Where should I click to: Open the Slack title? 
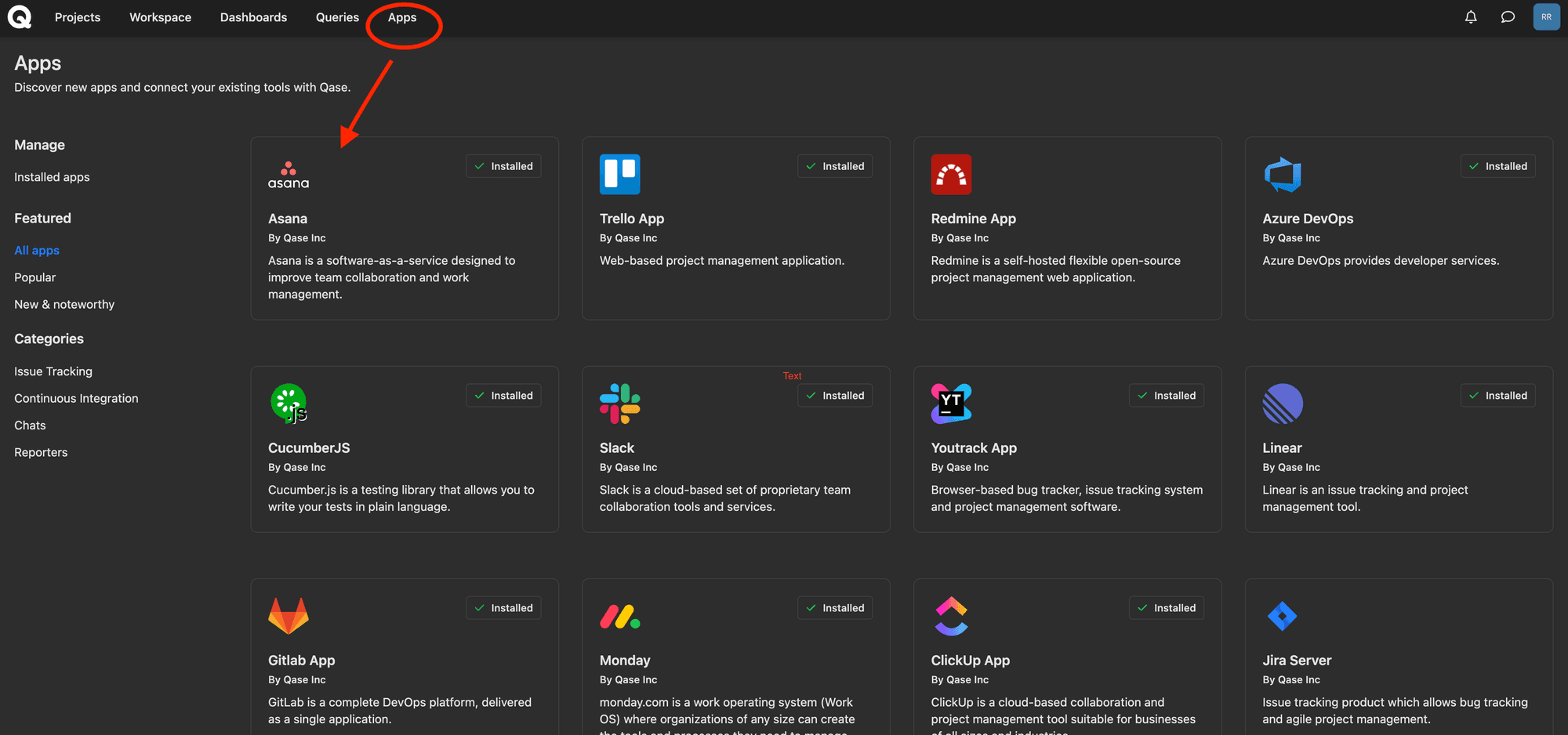tap(617, 448)
